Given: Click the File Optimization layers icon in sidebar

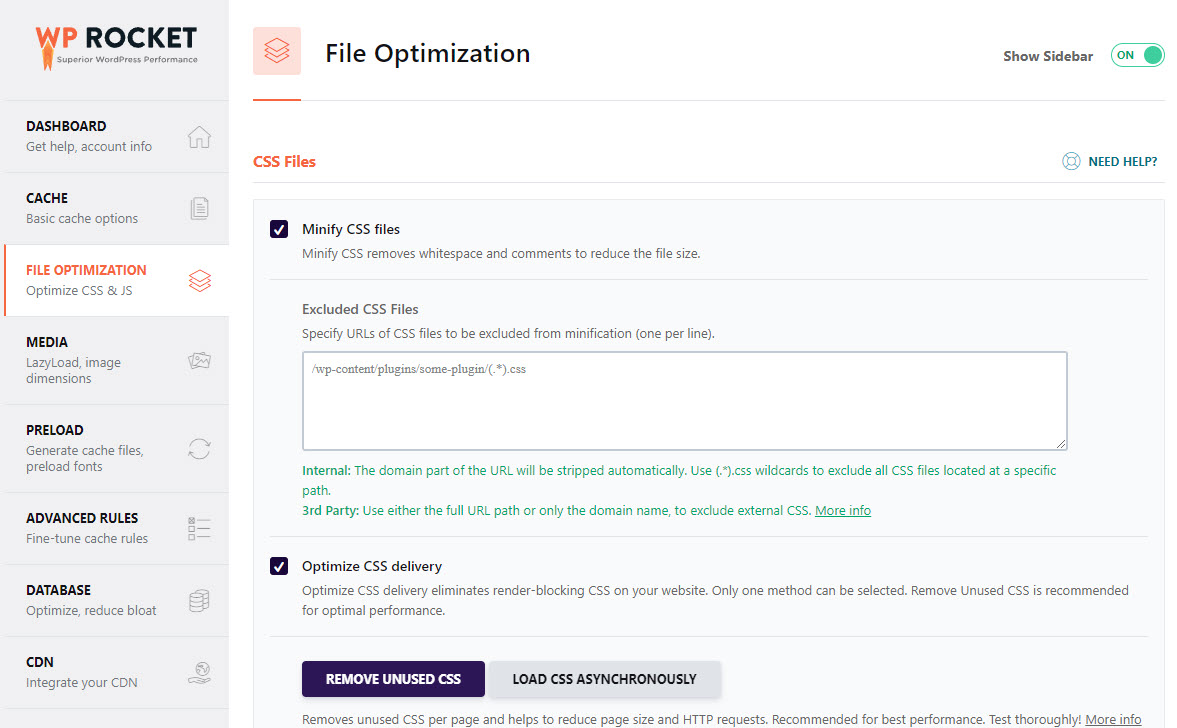Looking at the screenshot, I should pos(200,281).
